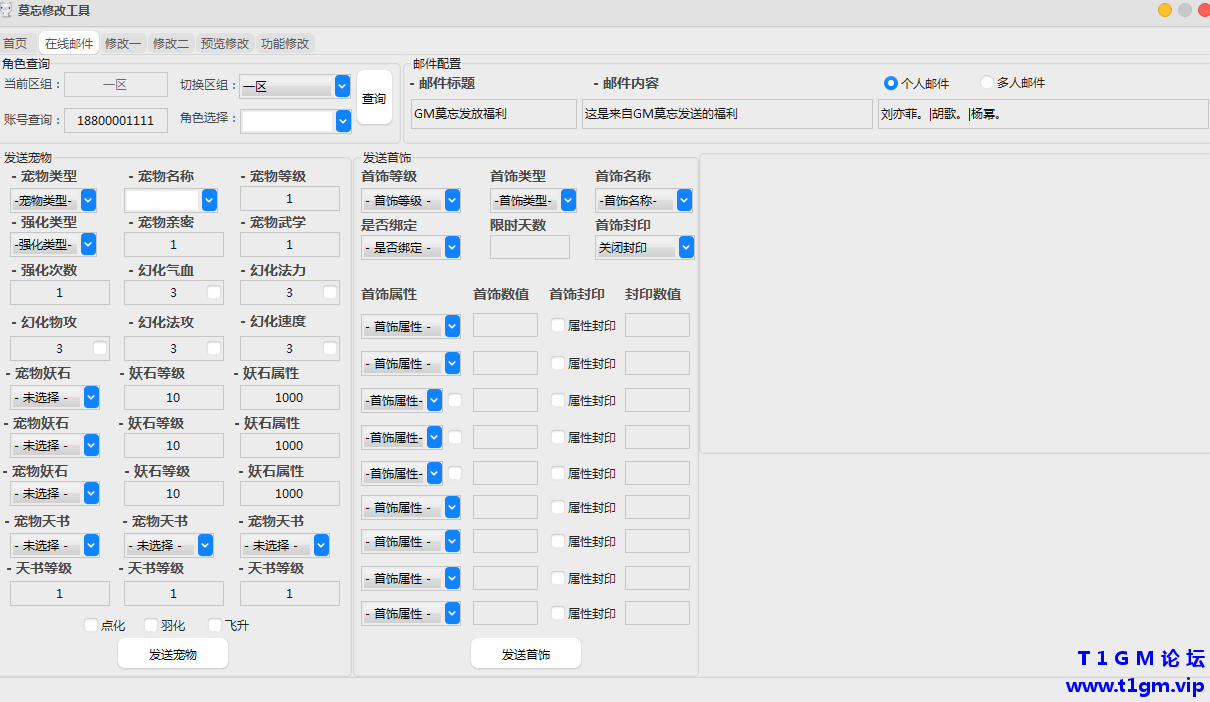Go to the 修改二 tab
Screen dimensions: 1210x702
coord(171,43)
